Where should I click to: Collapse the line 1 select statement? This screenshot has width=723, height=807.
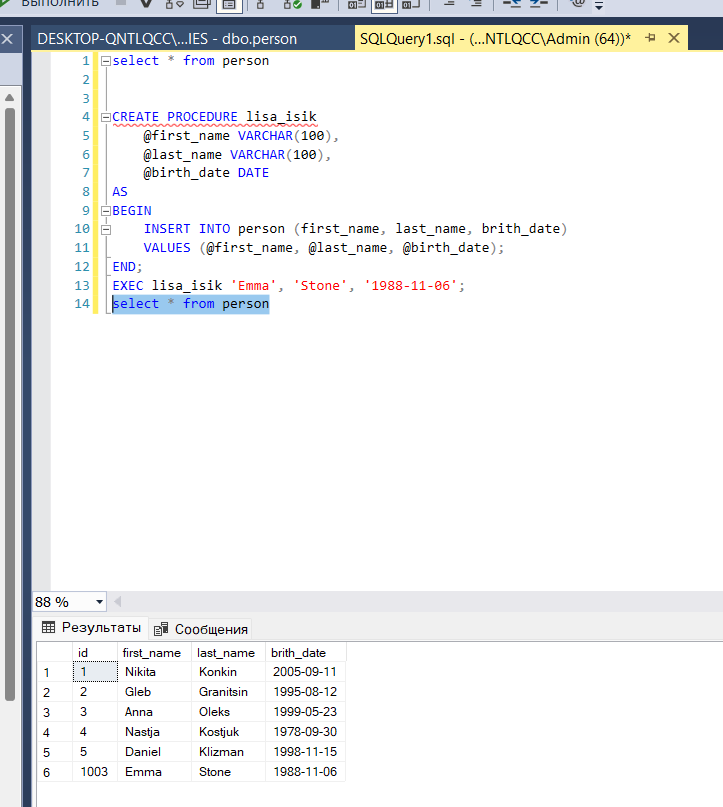coord(106,61)
